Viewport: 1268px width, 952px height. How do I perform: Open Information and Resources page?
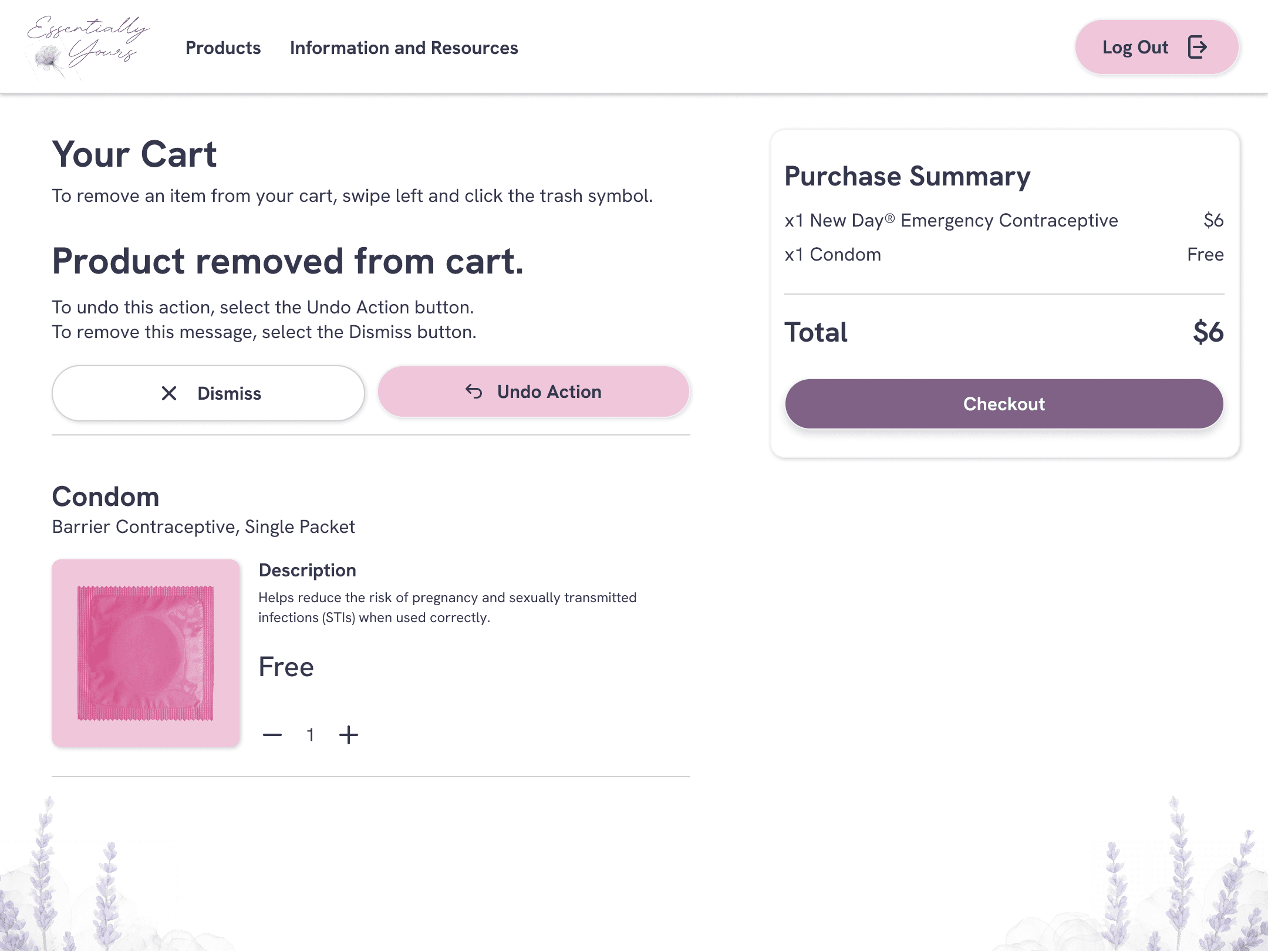(404, 48)
